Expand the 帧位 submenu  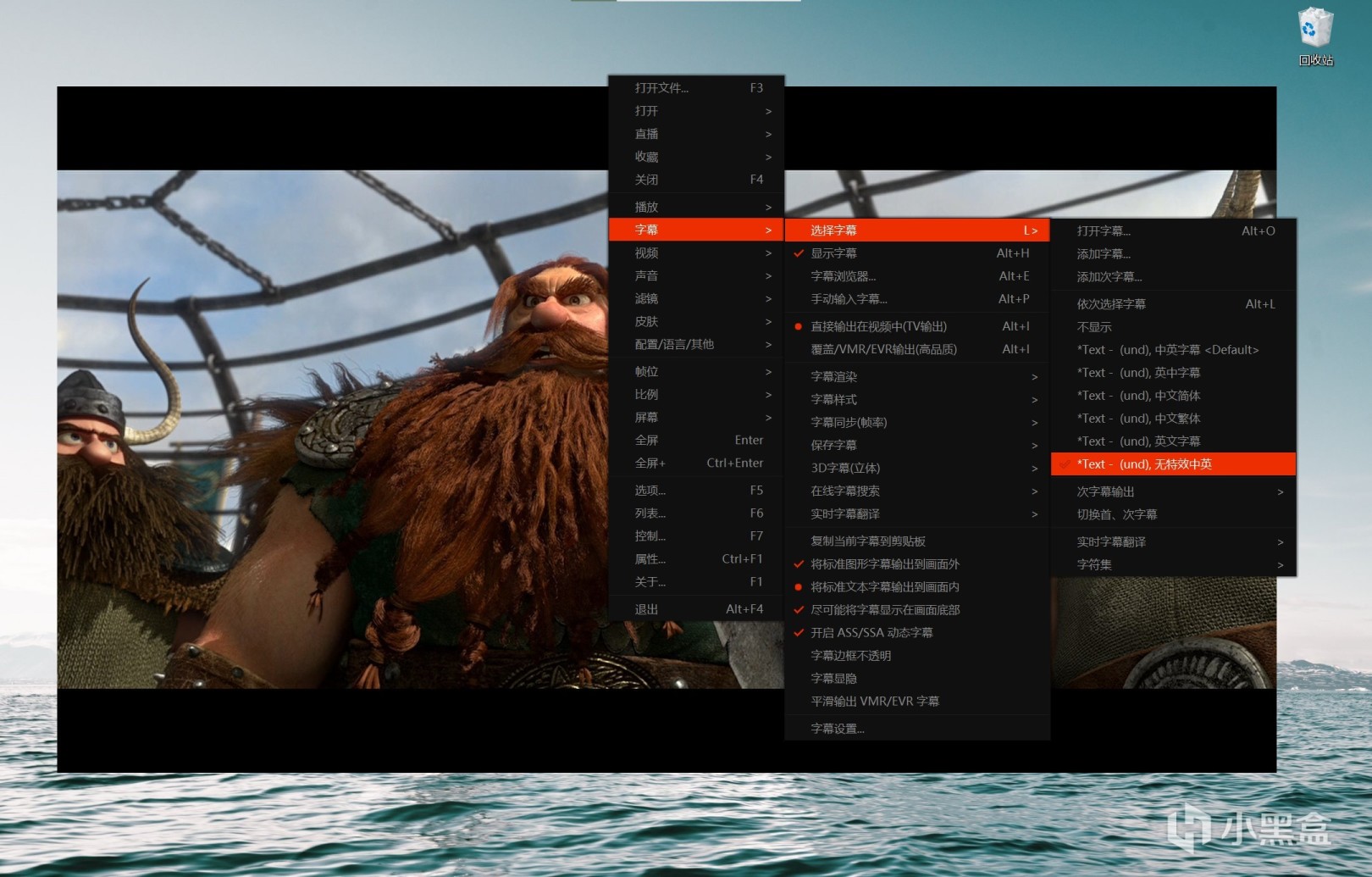click(696, 371)
